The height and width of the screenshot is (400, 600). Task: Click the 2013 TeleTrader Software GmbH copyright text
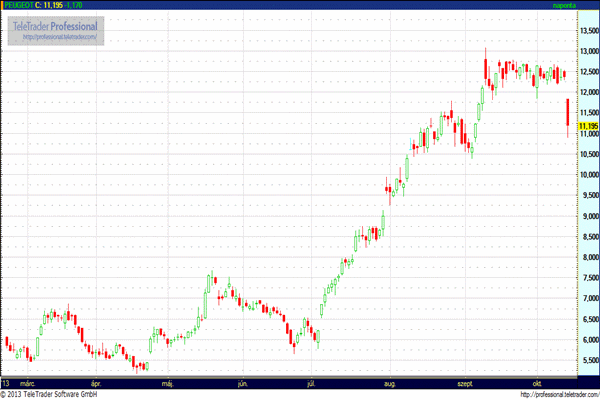pos(64,394)
